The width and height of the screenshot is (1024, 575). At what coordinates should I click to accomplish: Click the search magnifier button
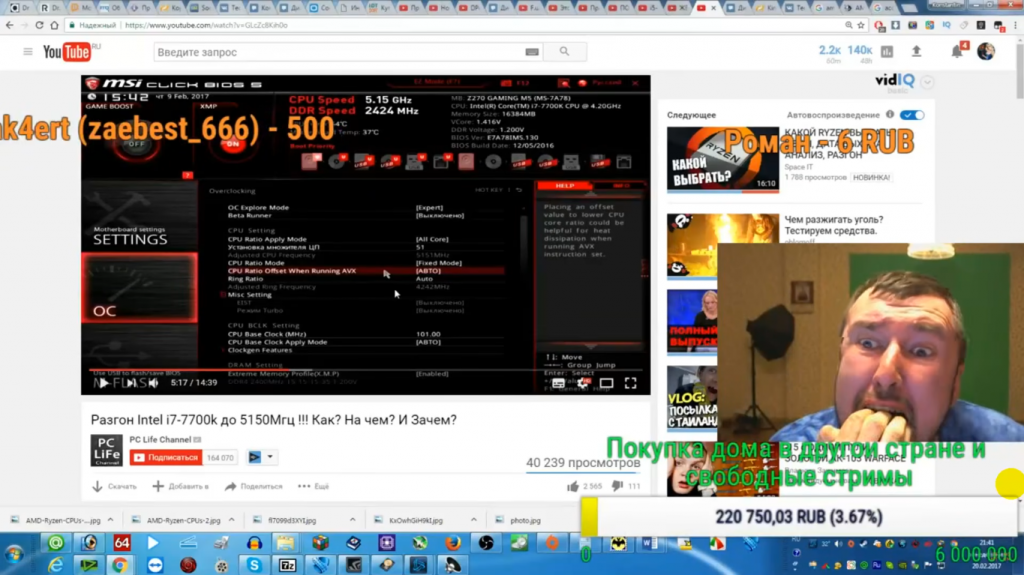pos(565,52)
